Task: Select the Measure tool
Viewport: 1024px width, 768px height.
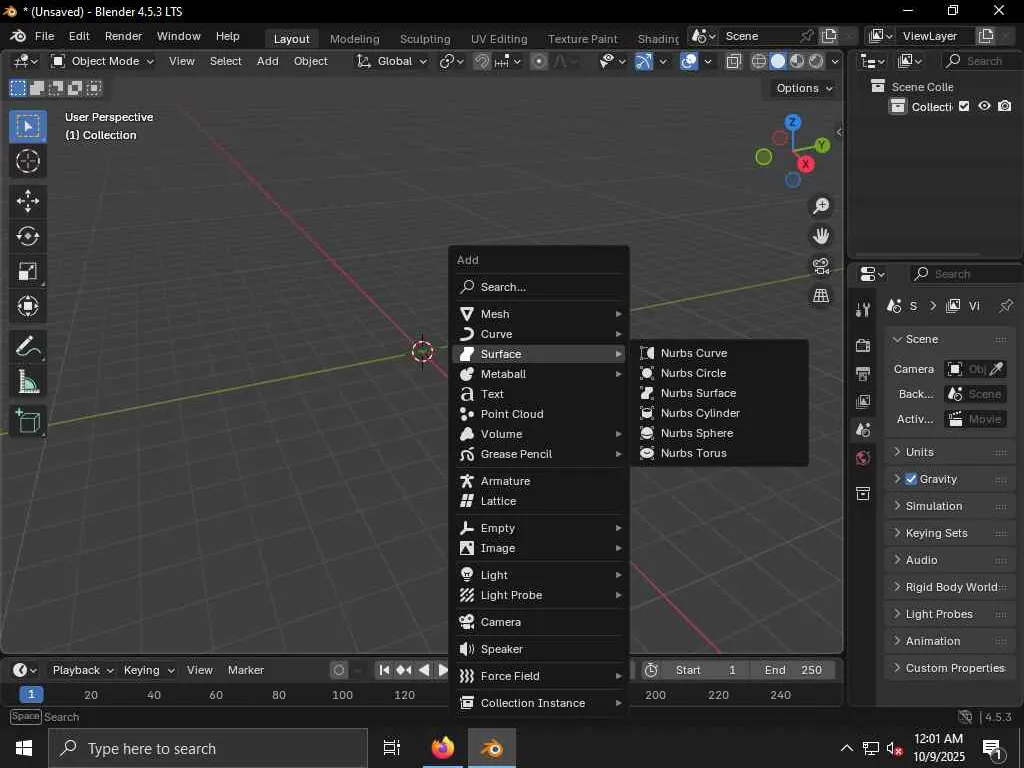Action: tap(27, 381)
